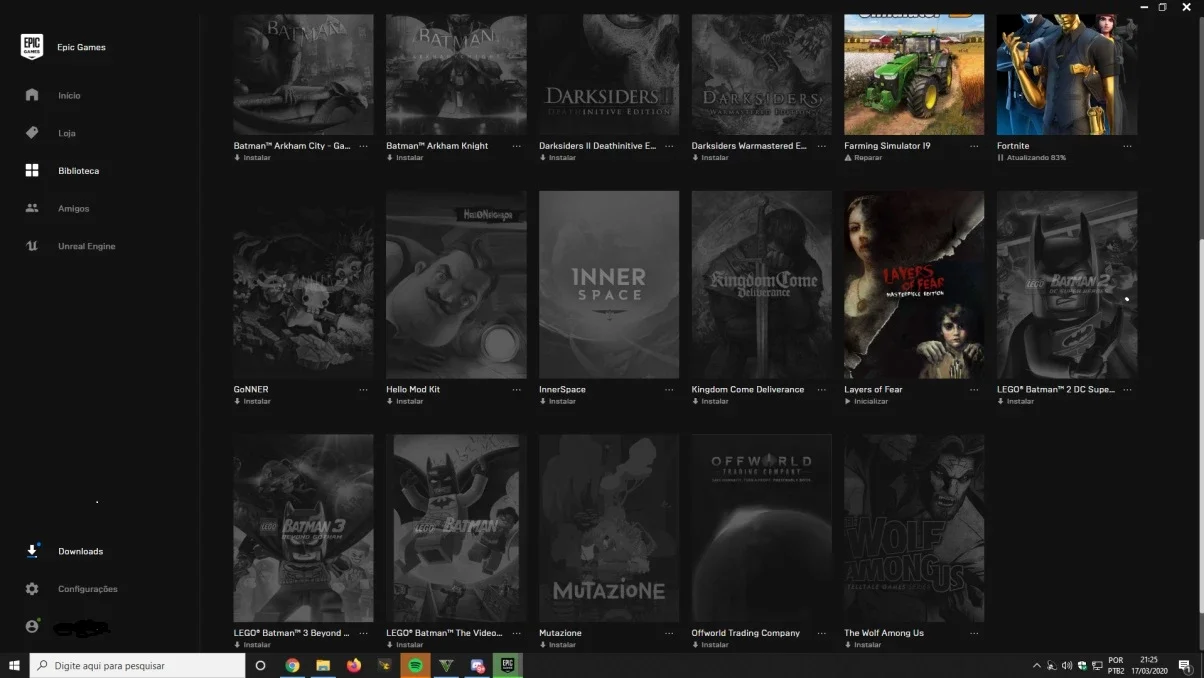1204x678 pixels.
Task: Open the Mutazione cover thumbnail
Action: click(609, 528)
